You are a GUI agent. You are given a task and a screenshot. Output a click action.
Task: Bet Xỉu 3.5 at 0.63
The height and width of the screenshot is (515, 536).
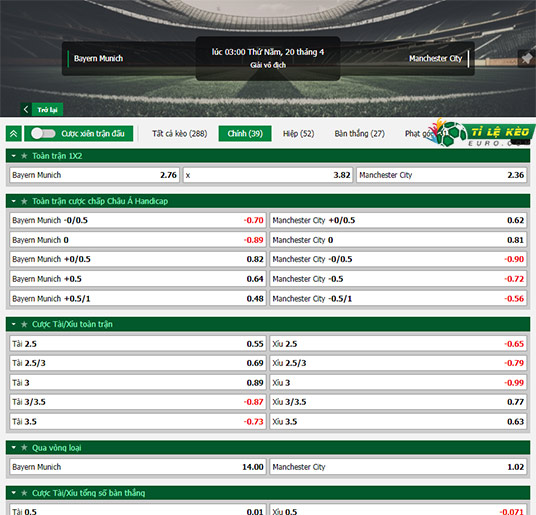[398, 421]
